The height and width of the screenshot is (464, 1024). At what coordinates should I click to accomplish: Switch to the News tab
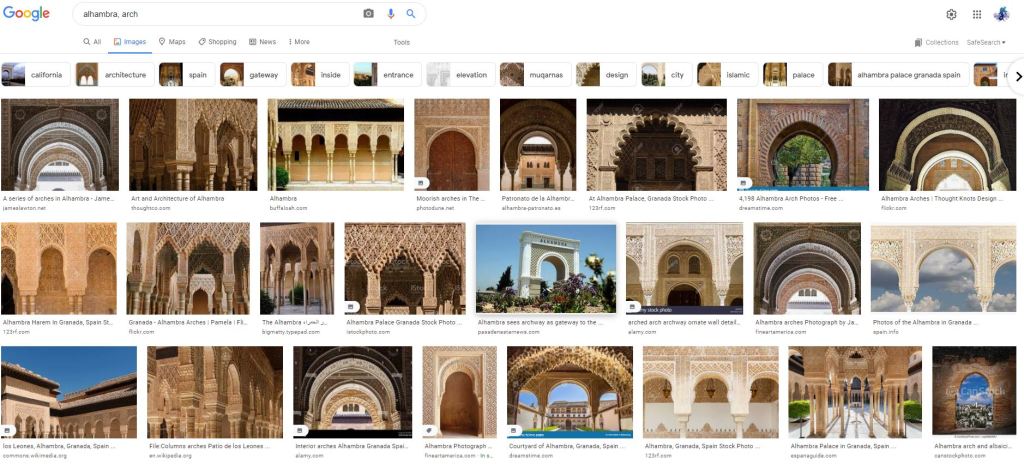pyautogui.click(x=262, y=42)
